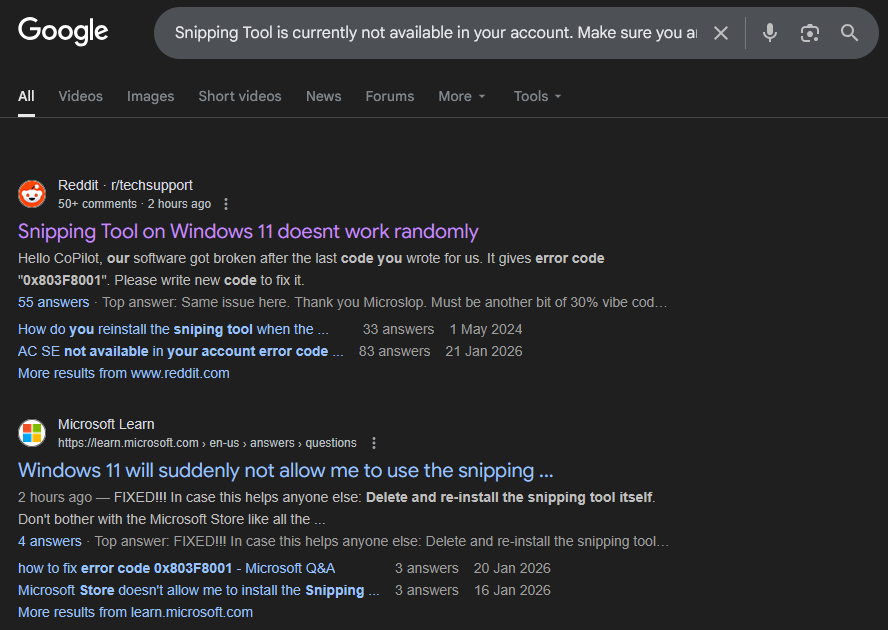Open the Short videos tab
The height and width of the screenshot is (630, 888).
pos(240,96)
